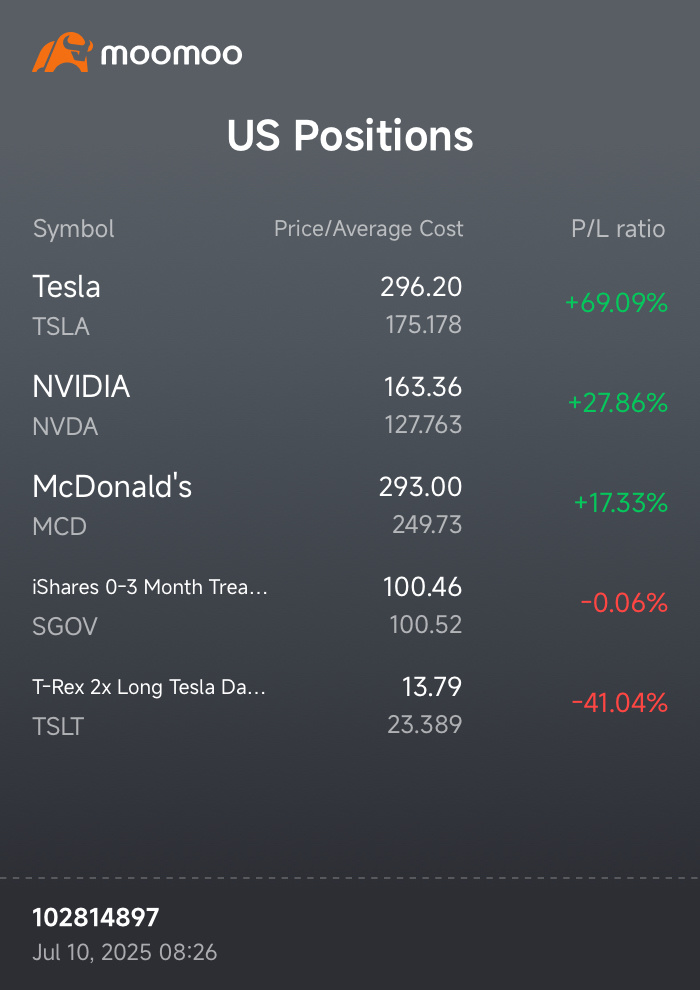This screenshot has height=990, width=700.
Task: Sort by Price/Average Cost column header
Action: 369,229
